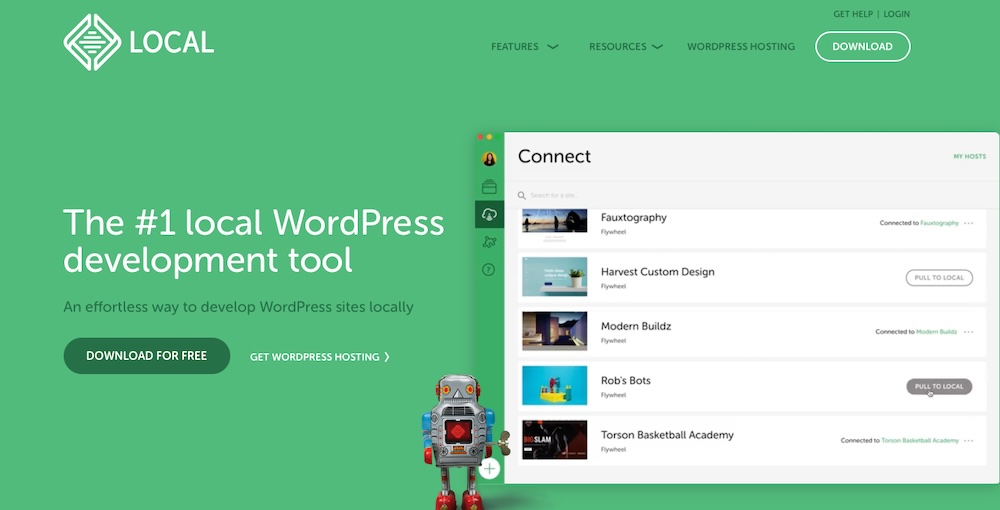The image size is (1000, 510).
Task: Click the My Hosts link
Action: (x=969, y=156)
